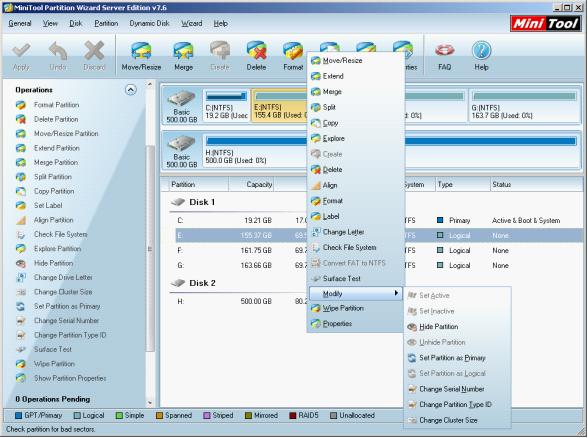The image size is (588, 438).
Task: Collapse the Operations panel chevron
Action: pyautogui.click(x=130, y=90)
